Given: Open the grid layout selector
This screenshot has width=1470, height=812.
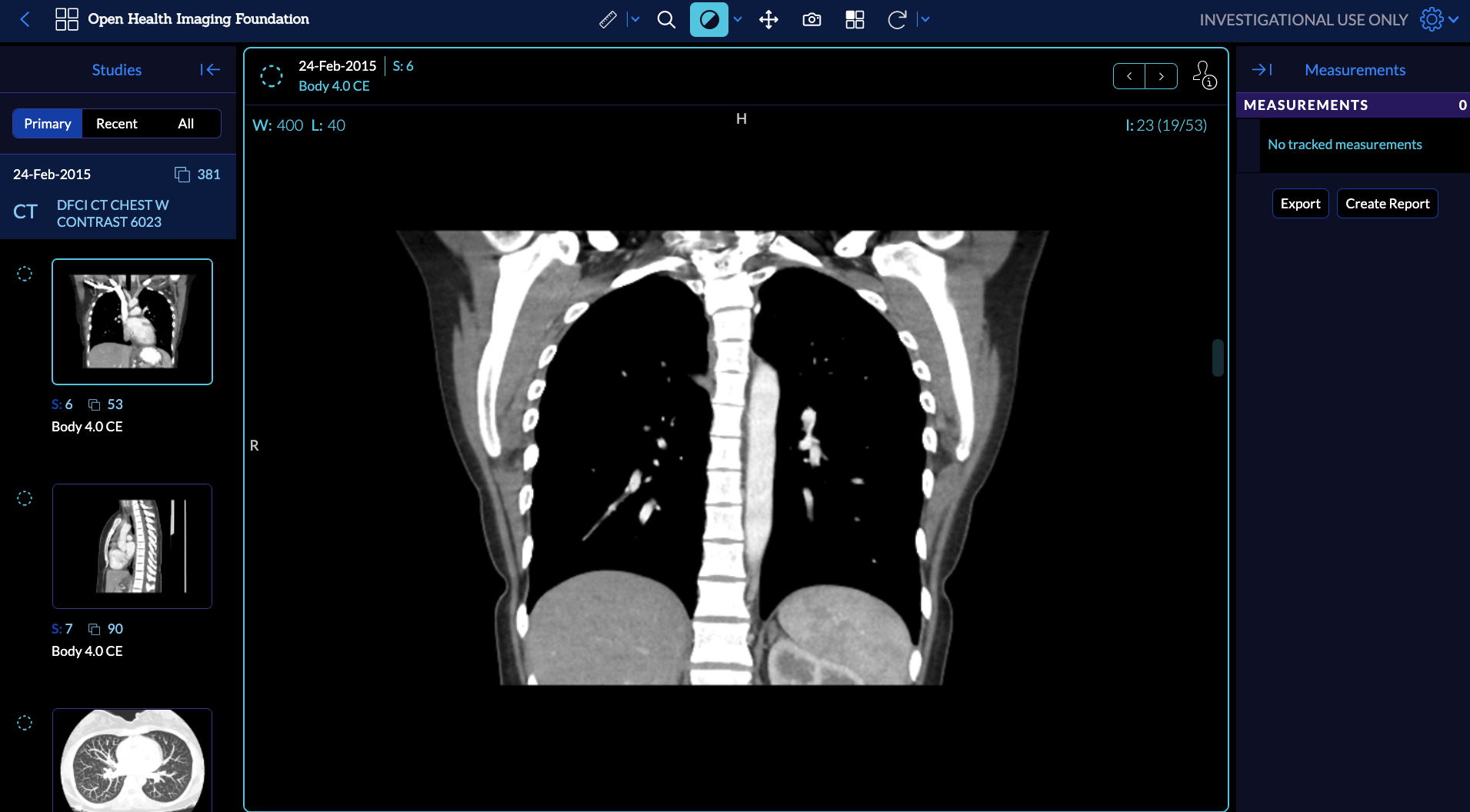Looking at the screenshot, I should [855, 19].
